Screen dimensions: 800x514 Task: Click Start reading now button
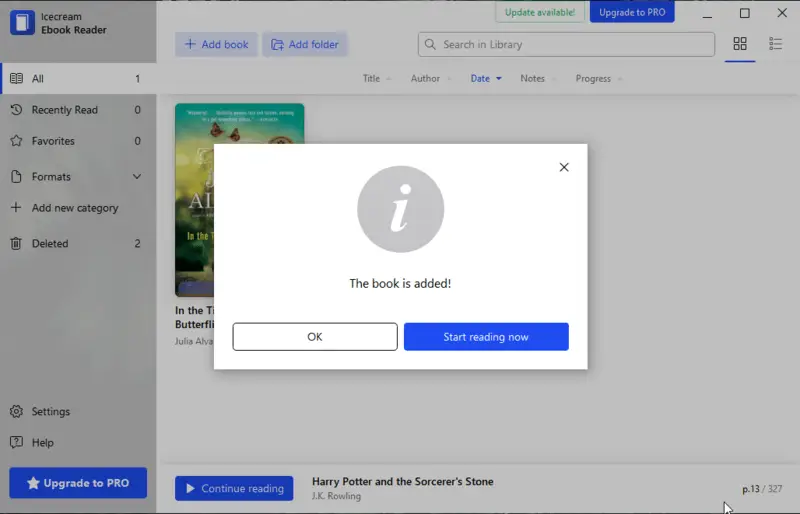click(x=486, y=336)
